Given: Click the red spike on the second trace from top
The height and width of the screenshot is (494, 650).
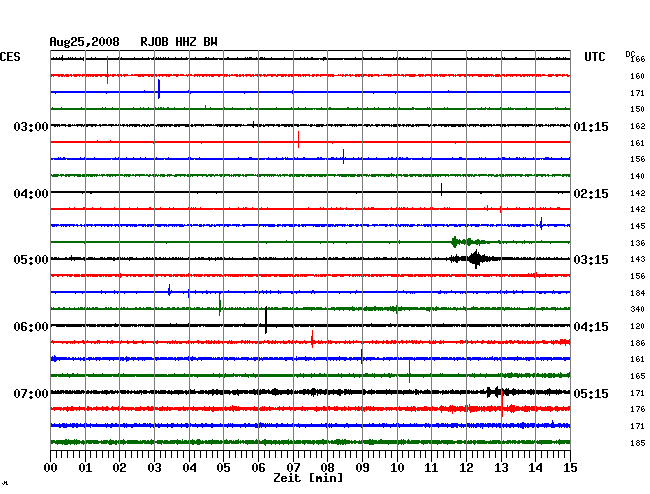Looking at the screenshot, I should pos(107,70).
